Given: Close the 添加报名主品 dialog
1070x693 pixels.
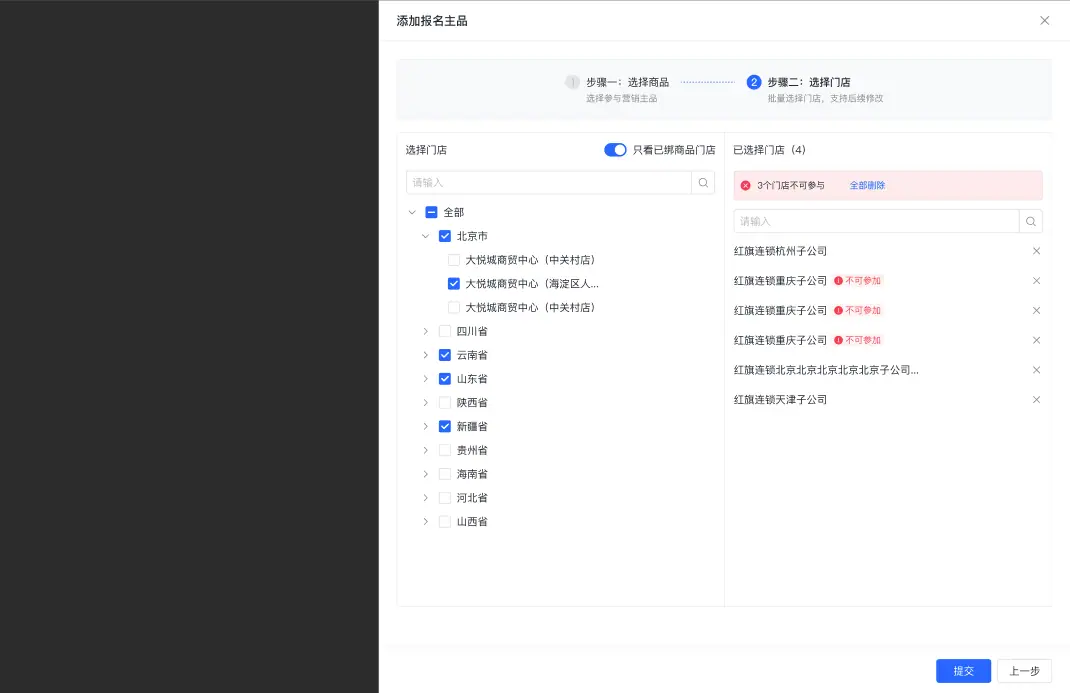Looking at the screenshot, I should click(x=1044, y=20).
